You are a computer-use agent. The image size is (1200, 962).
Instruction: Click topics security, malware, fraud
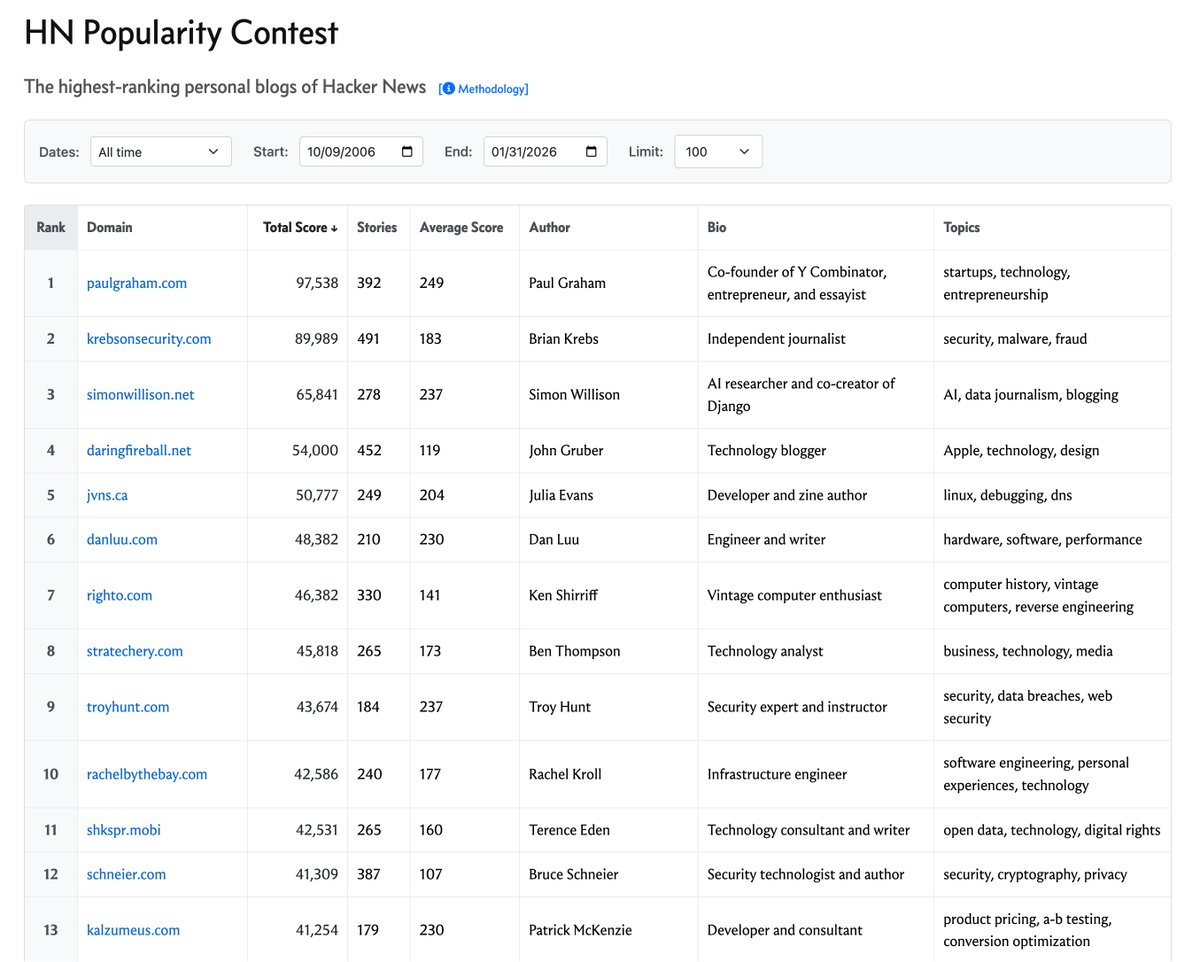pyautogui.click(x=1015, y=339)
